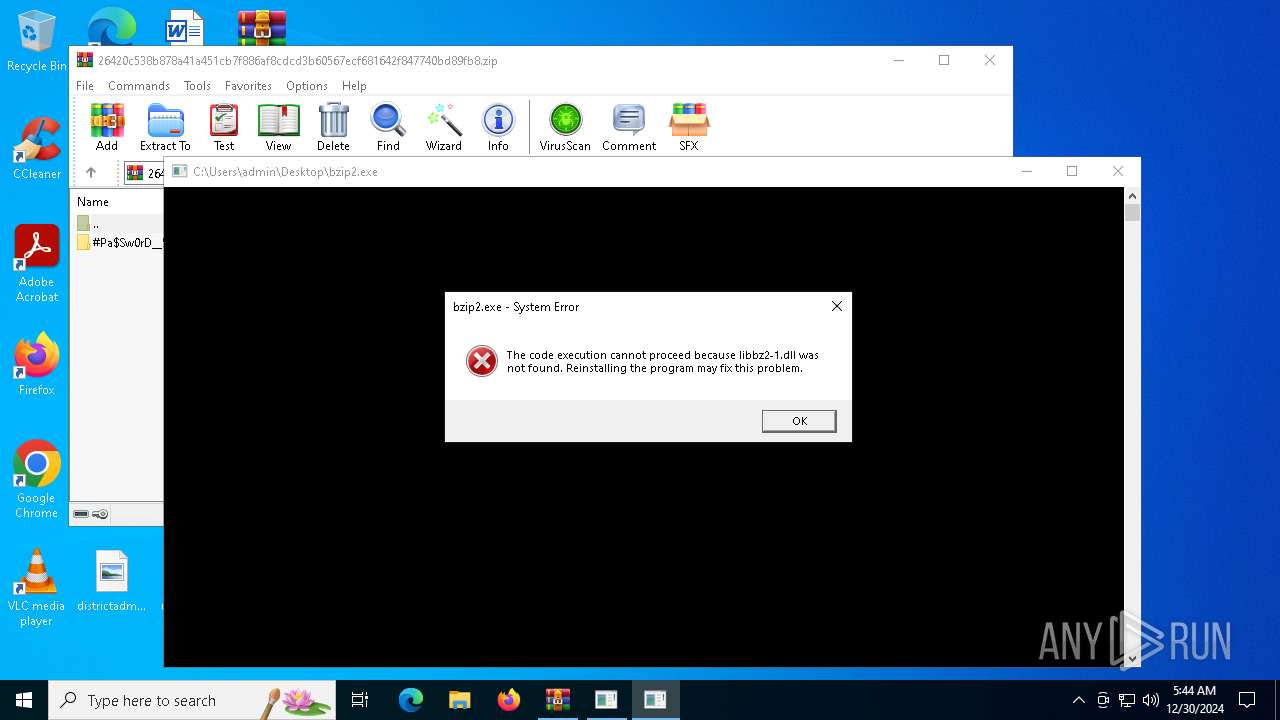This screenshot has height=720, width=1280.
Task: Open File Explorer from the taskbar
Action: click(x=460, y=700)
